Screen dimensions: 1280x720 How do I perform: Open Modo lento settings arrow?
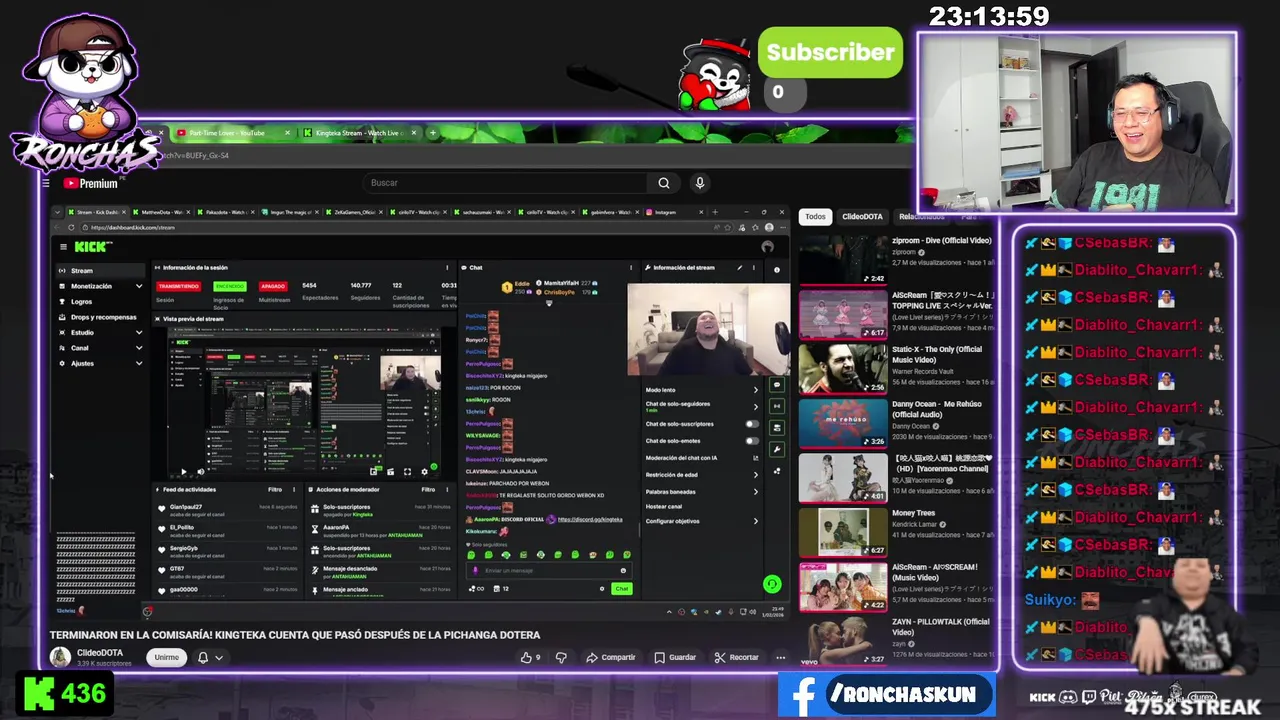tap(756, 390)
